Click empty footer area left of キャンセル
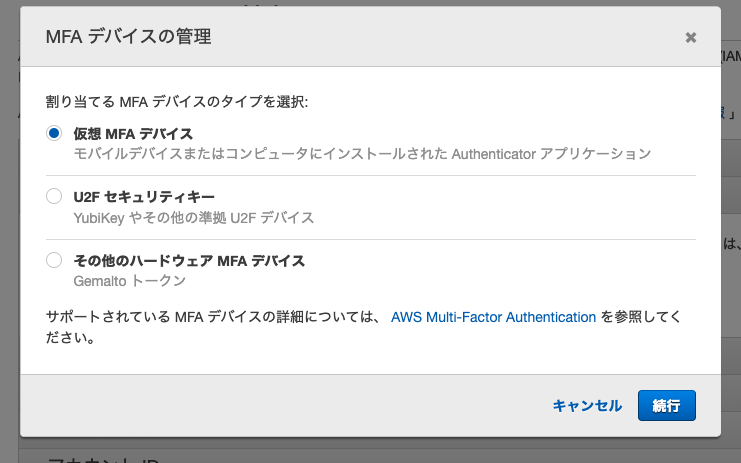Image resolution: width=741 pixels, height=463 pixels. 280,405
